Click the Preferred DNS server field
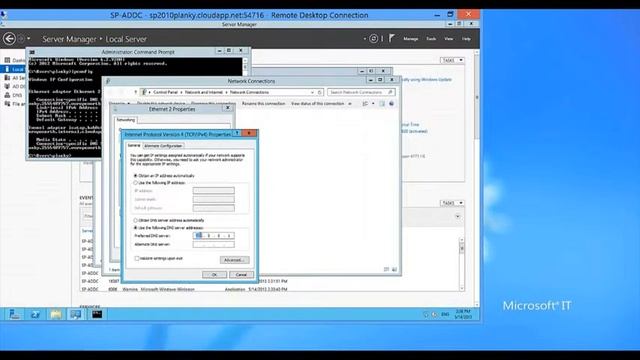 (x=213, y=236)
